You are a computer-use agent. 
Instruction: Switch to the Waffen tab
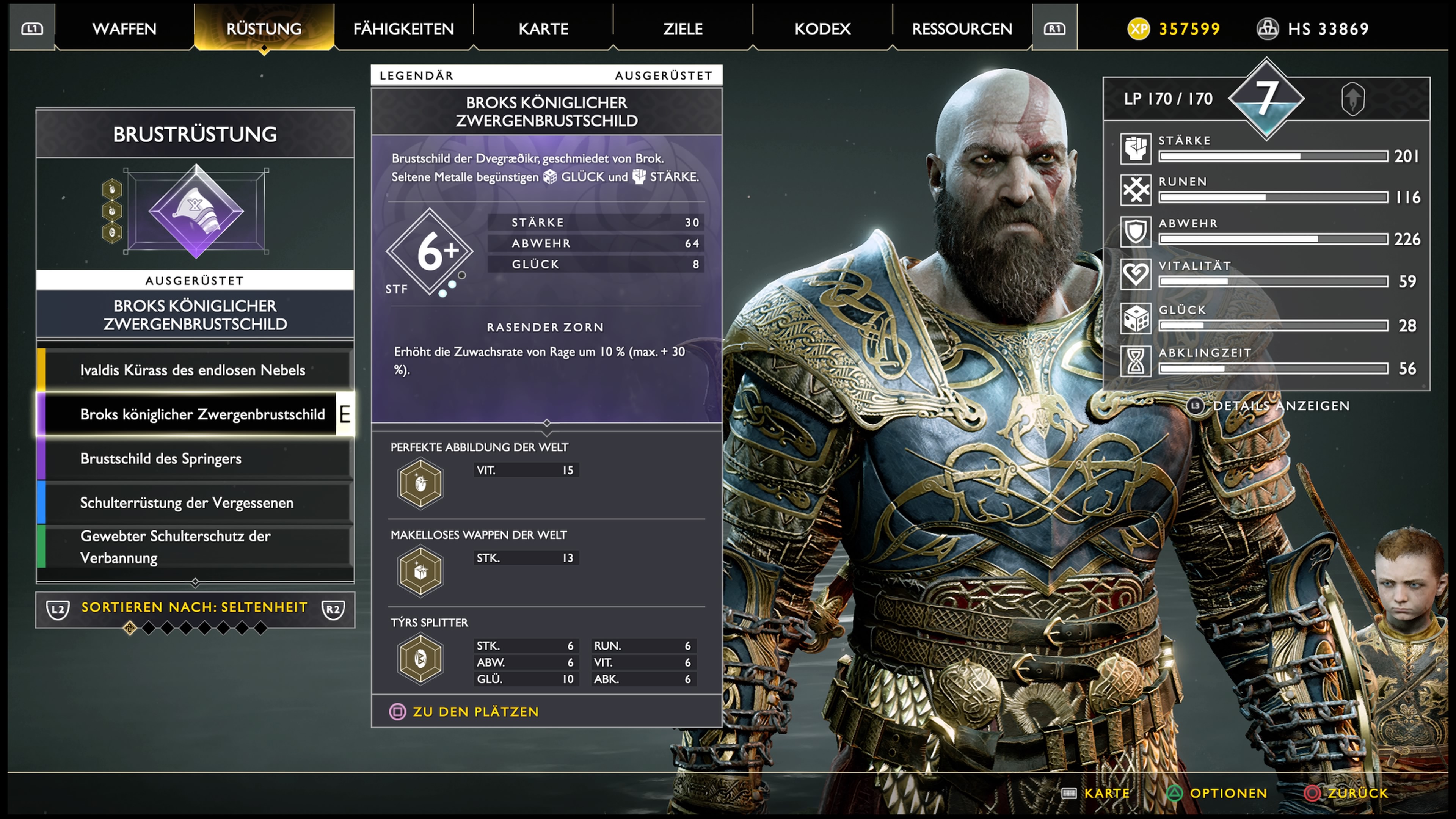[124, 28]
